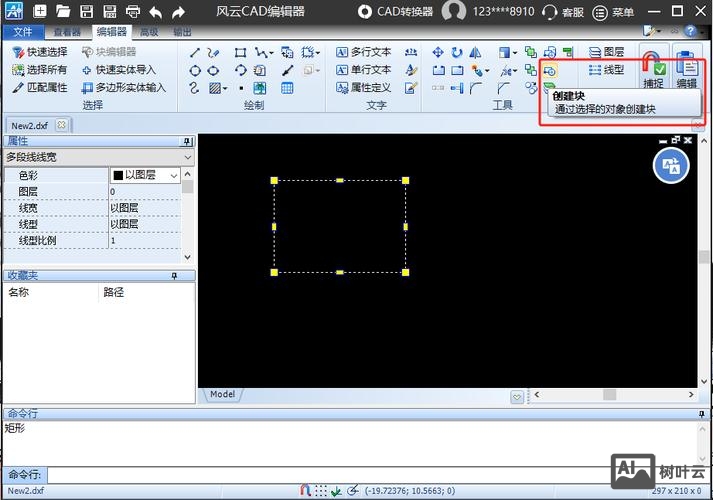Click the undo arrow in title bar

pos(156,12)
